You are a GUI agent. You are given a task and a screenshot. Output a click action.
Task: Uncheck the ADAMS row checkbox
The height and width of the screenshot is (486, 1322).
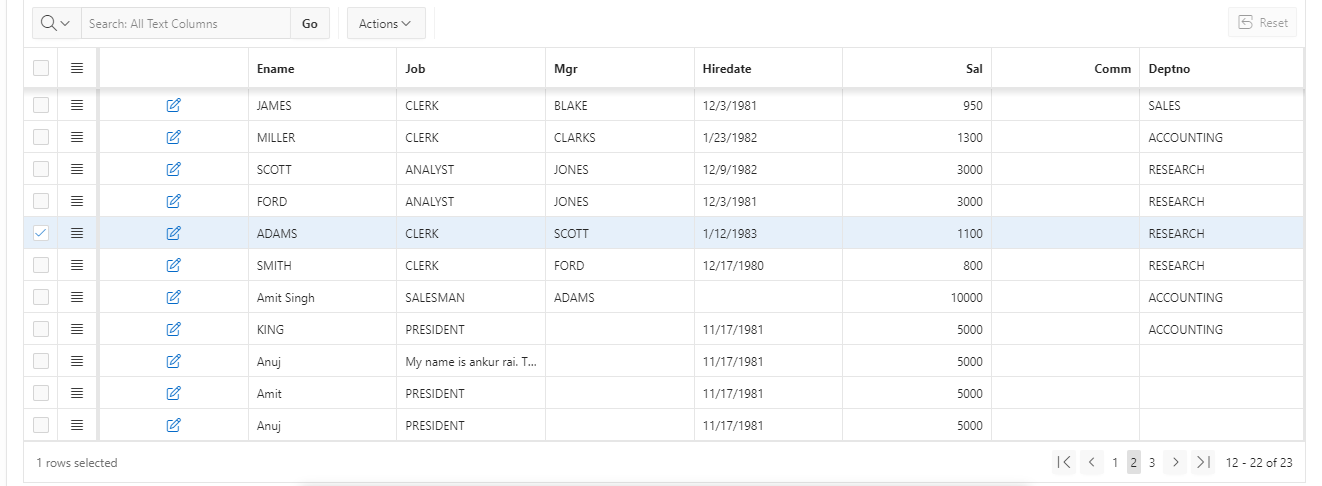pos(41,233)
